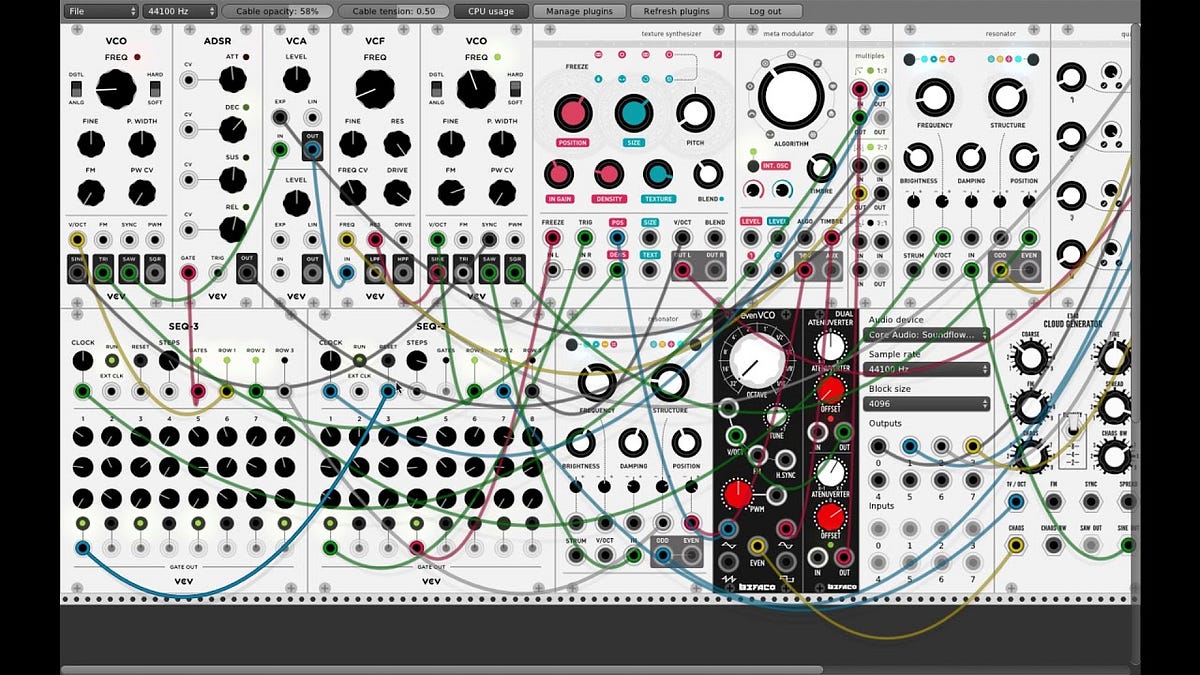Screen dimensions: 1200x675
Task: Click the droplet mode icon on texture synthesizer
Action: [x=598, y=79]
